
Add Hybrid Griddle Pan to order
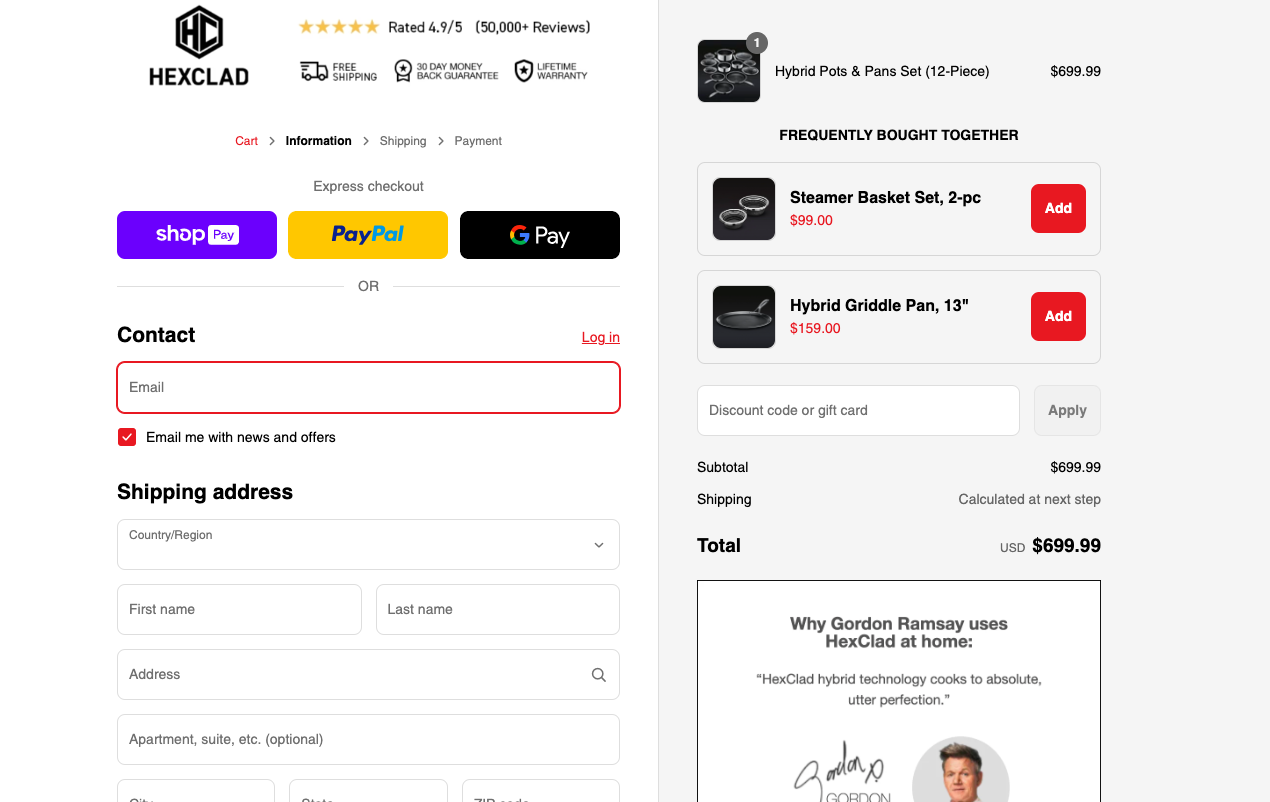click(1058, 316)
